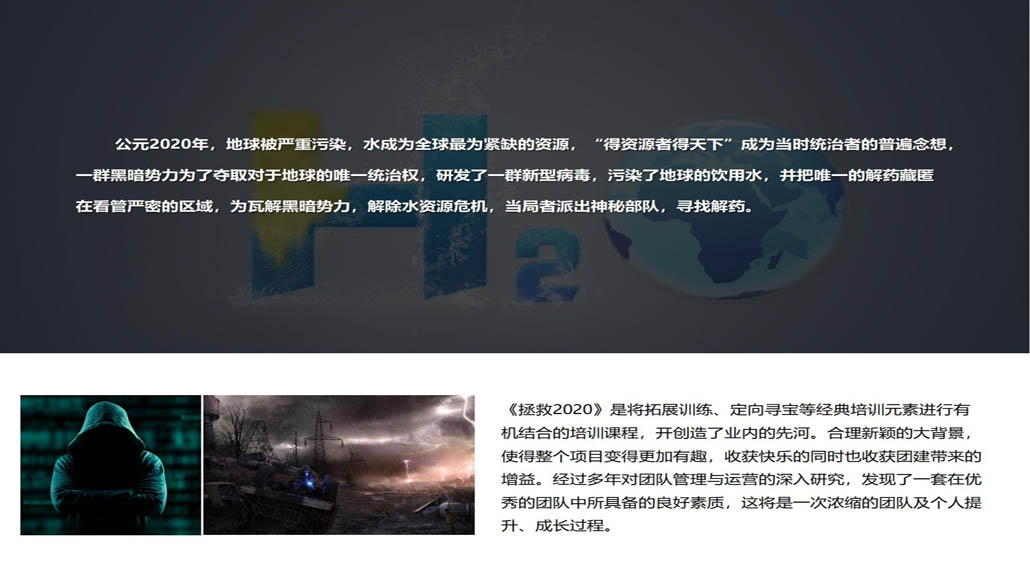Click the line "机结合的培训课程"
The width and height of the screenshot is (1030, 580).
(736, 433)
